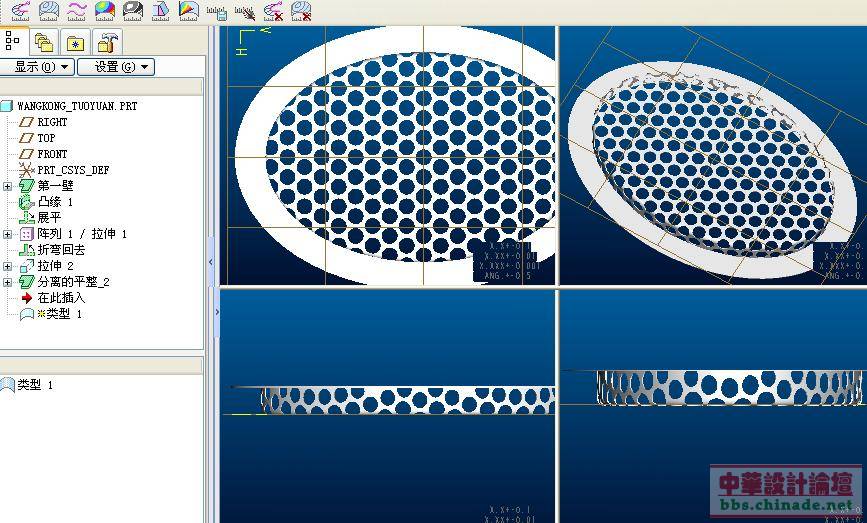867x523 pixels.
Task: Open the 设置(G) dropdown menu
Action: coord(116,67)
